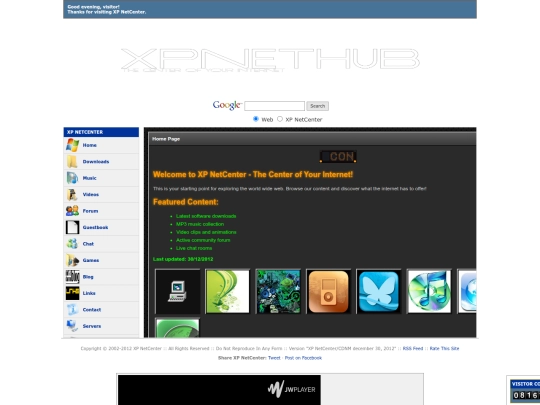Click the 'Featured Content:' heading
Screen dimensions: 540x405
pyautogui.click(x=186, y=202)
